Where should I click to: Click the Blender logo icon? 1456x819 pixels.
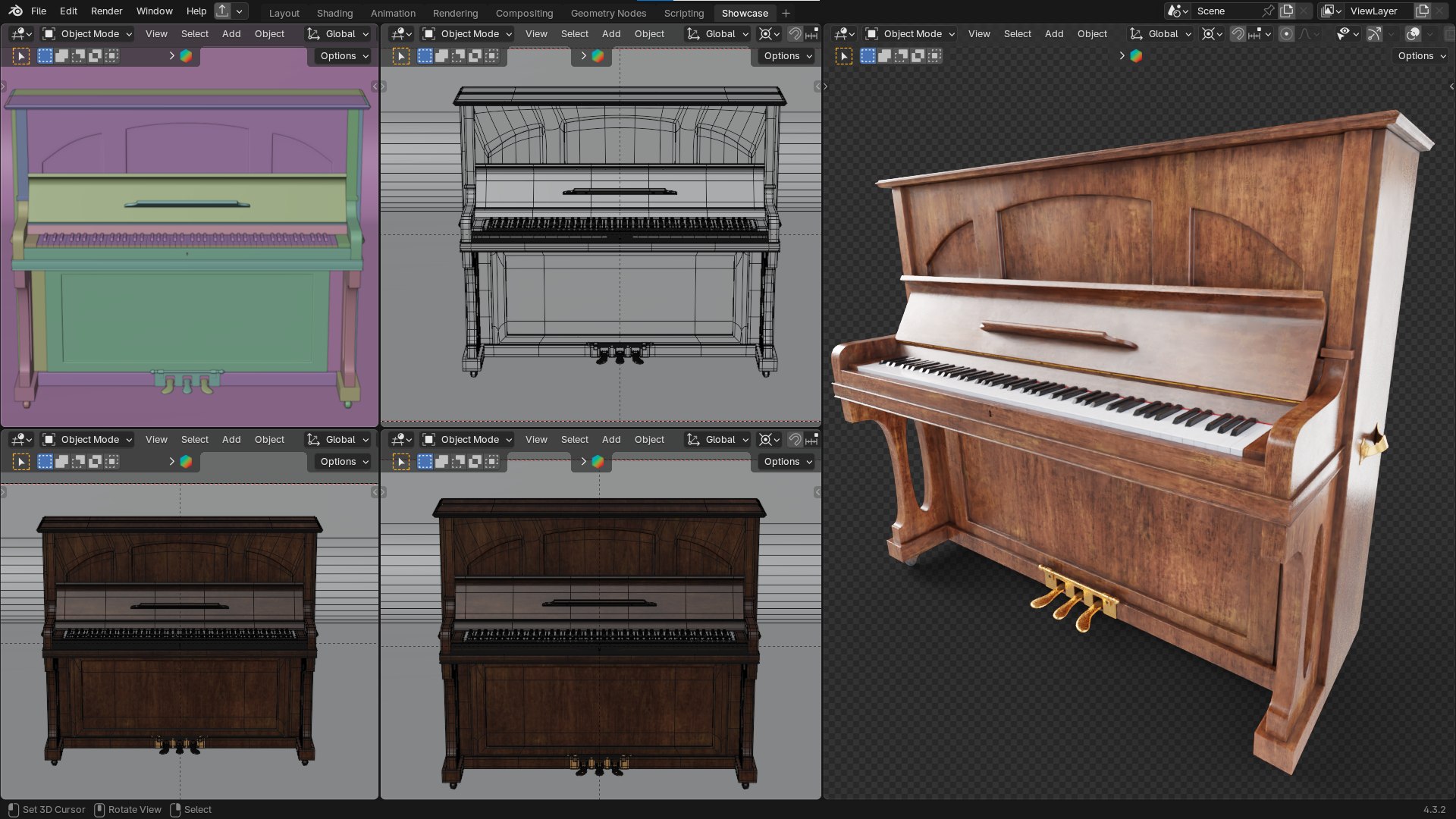pos(15,11)
